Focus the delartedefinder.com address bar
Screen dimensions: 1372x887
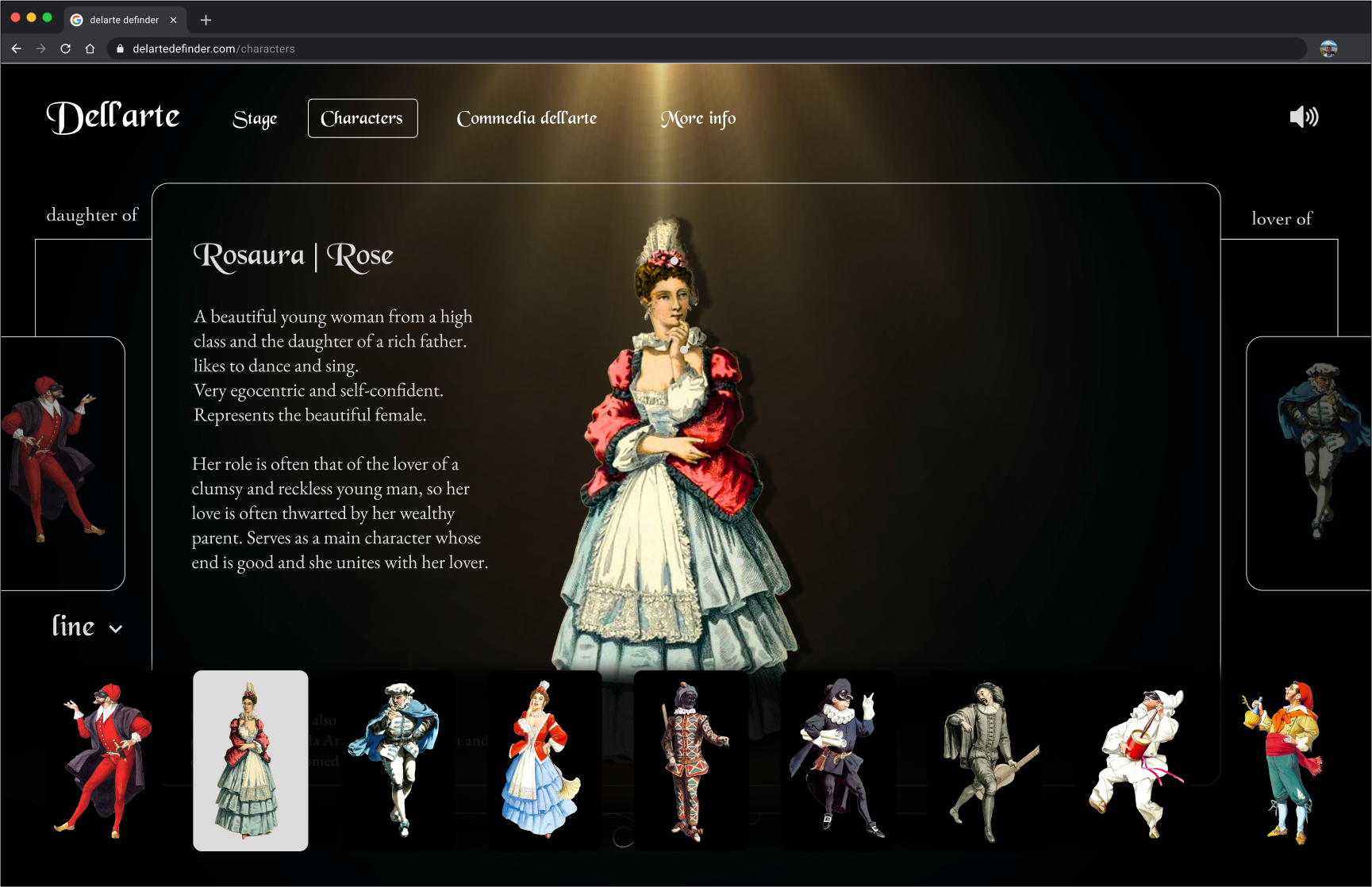[x=706, y=48]
